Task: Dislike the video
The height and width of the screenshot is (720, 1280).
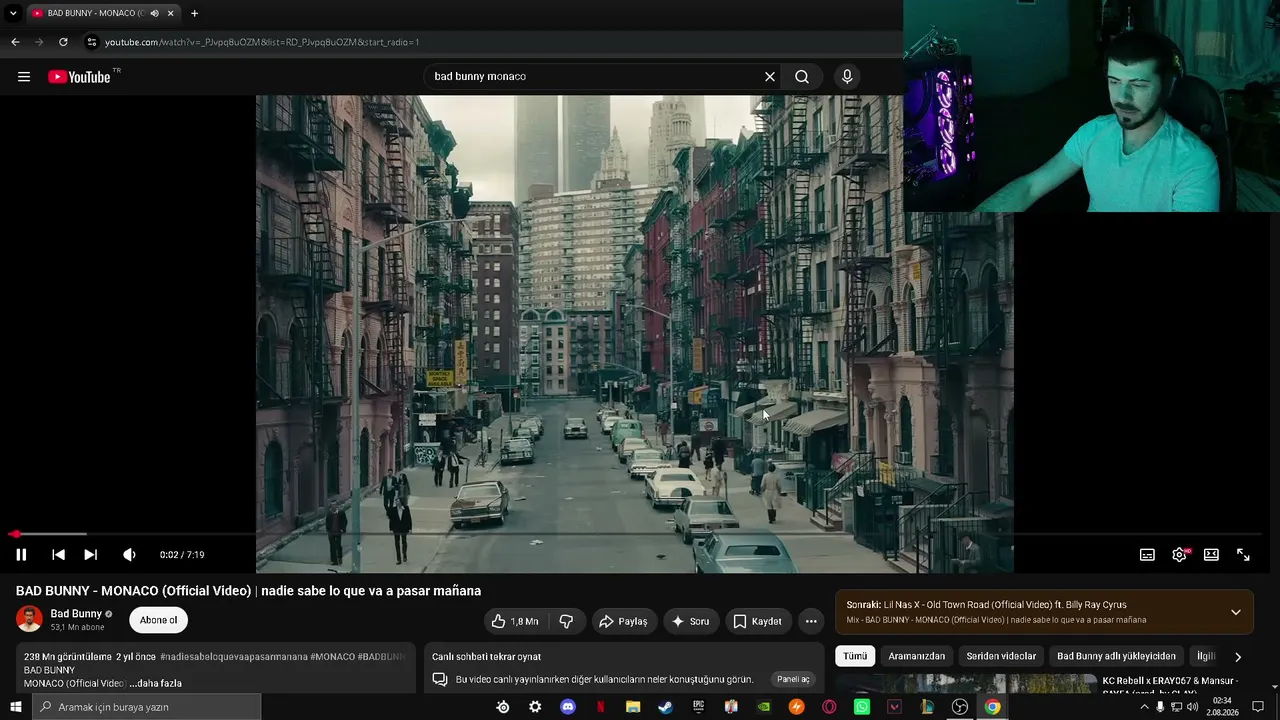Action: click(x=566, y=621)
